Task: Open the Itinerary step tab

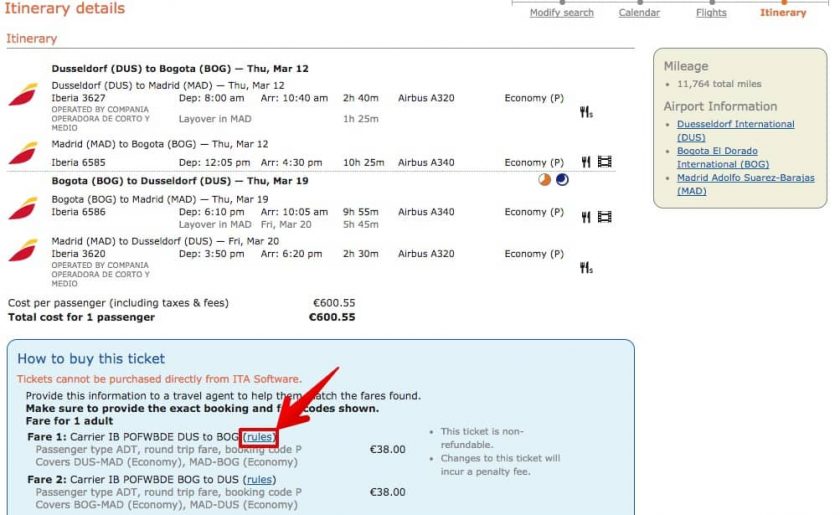Action: click(782, 13)
